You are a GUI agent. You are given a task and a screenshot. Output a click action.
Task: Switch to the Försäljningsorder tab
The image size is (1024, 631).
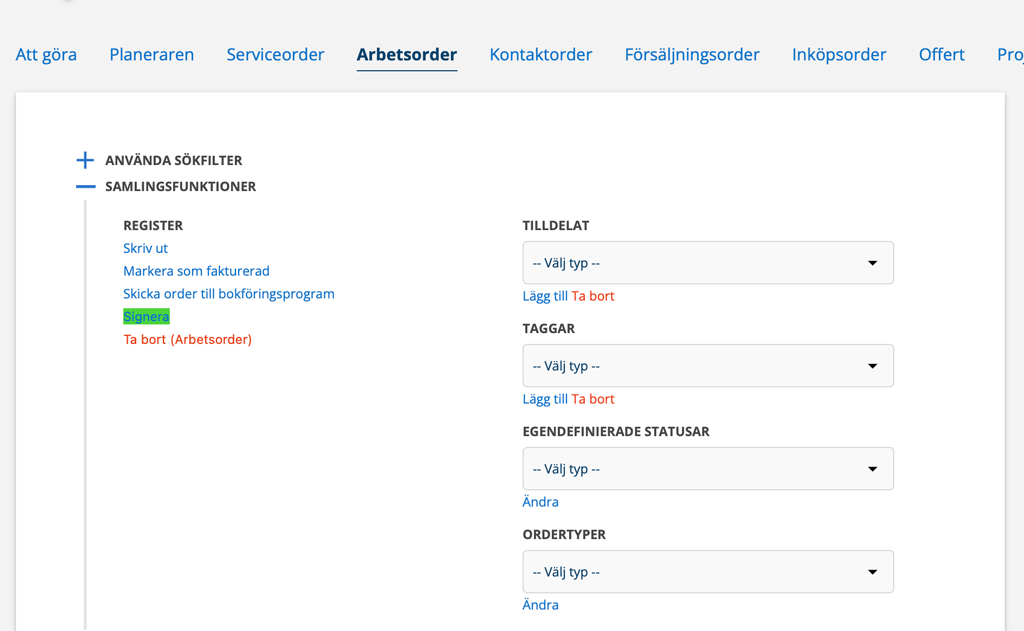pos(692,55)
